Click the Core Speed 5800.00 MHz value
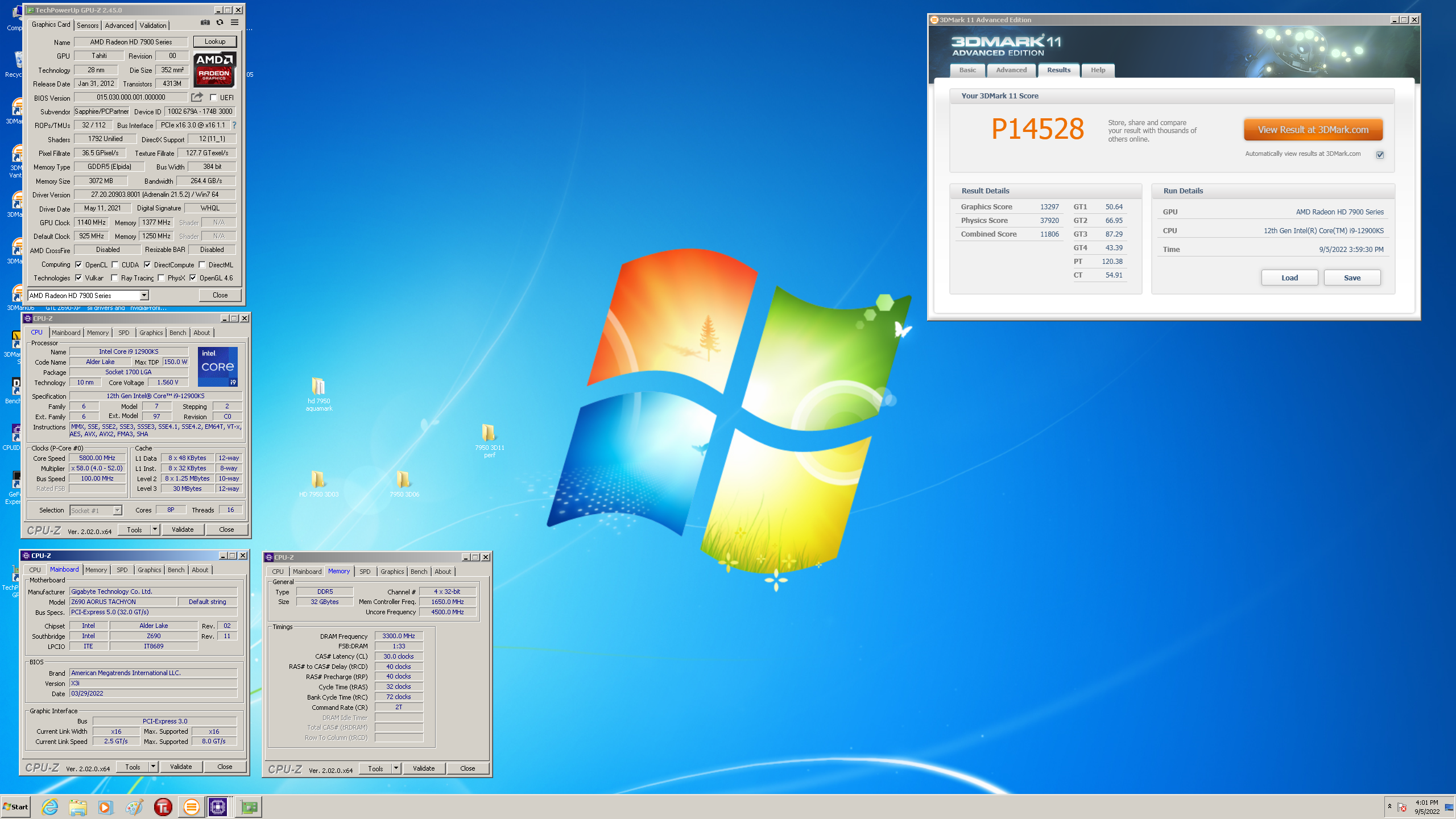The height and width of the screenshot is (819, 1456). pyautogui.click(x=97, y=458)
